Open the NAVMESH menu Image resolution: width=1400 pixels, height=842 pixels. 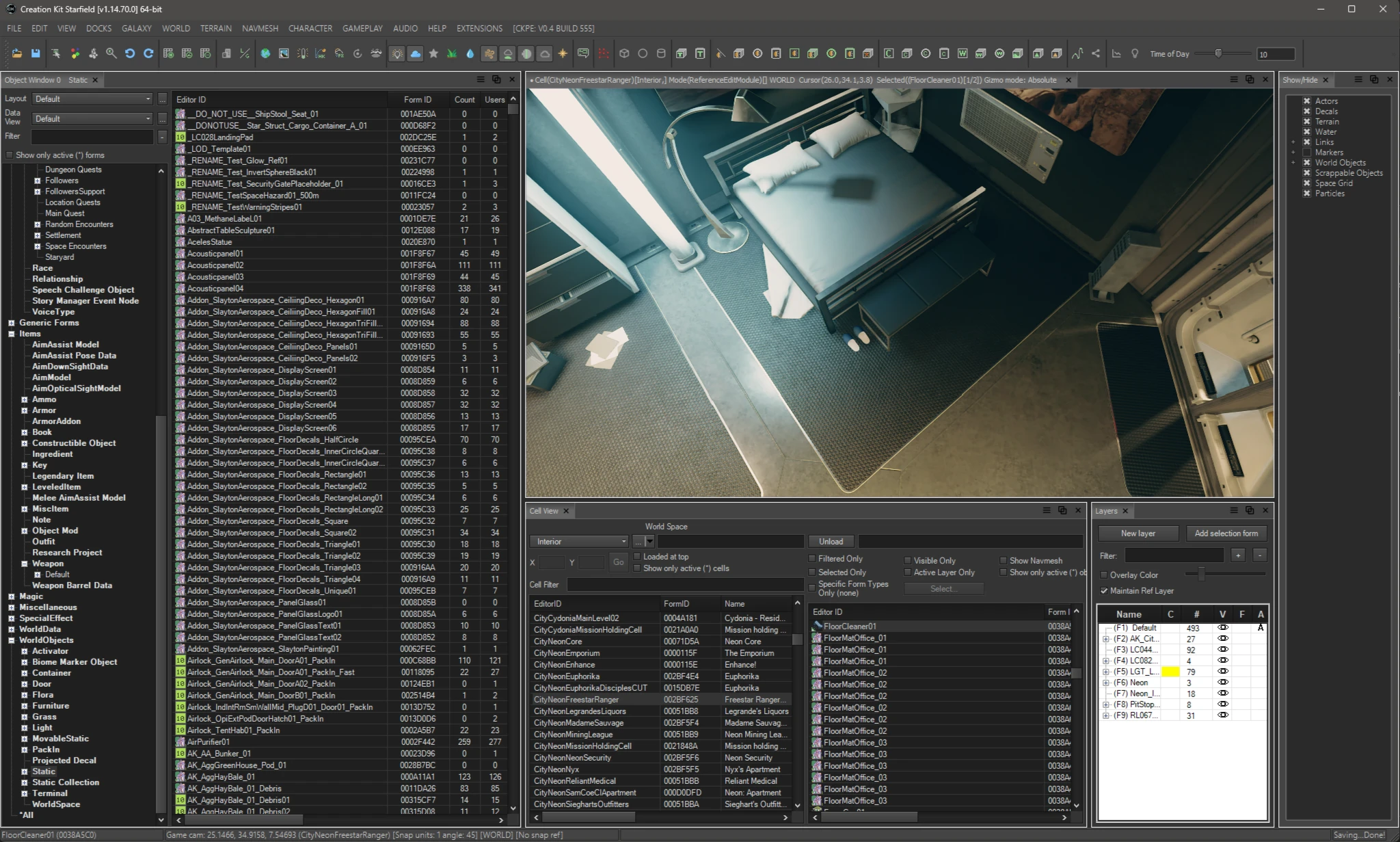click(260, 29)
